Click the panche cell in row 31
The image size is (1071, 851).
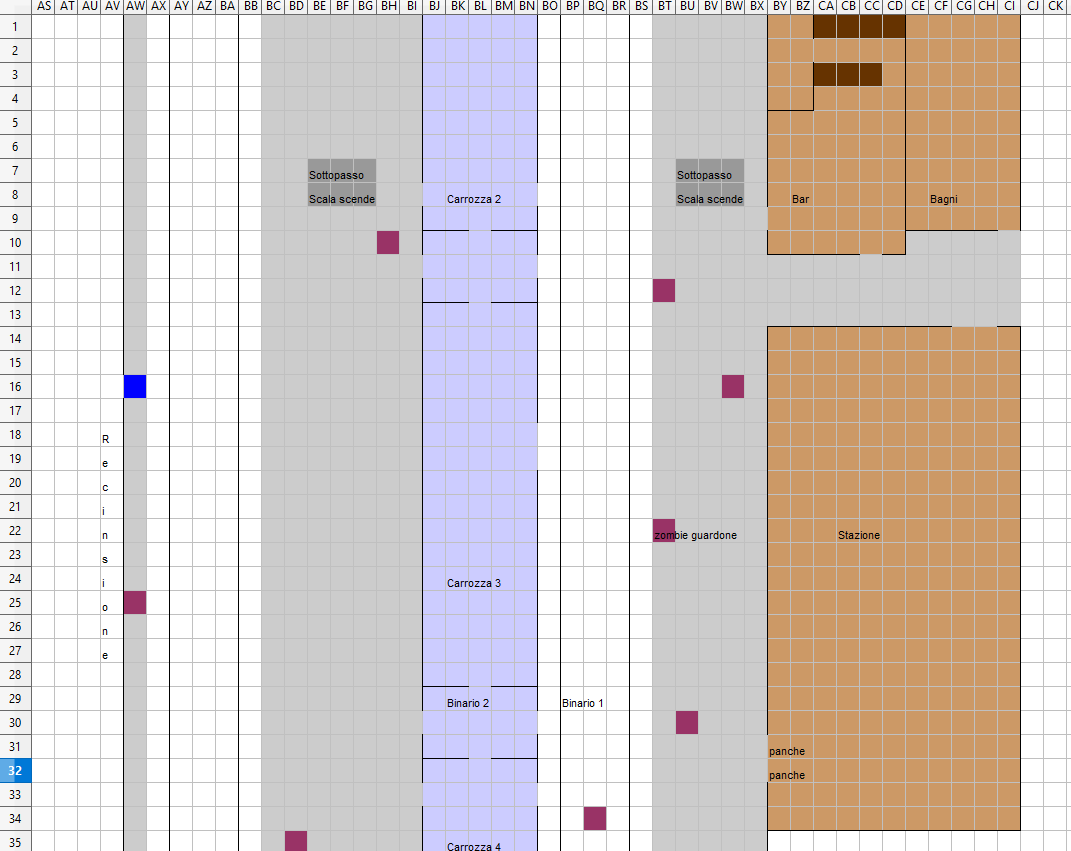click(x=786, y=751)
